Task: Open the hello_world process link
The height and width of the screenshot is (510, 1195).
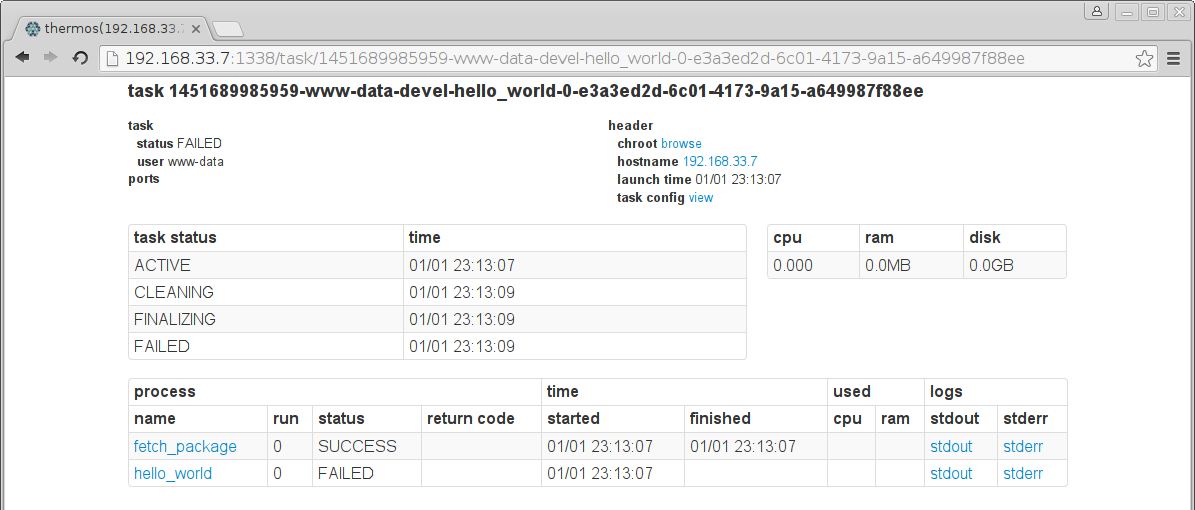Action: pyautogui.click(x=173, y=473)
